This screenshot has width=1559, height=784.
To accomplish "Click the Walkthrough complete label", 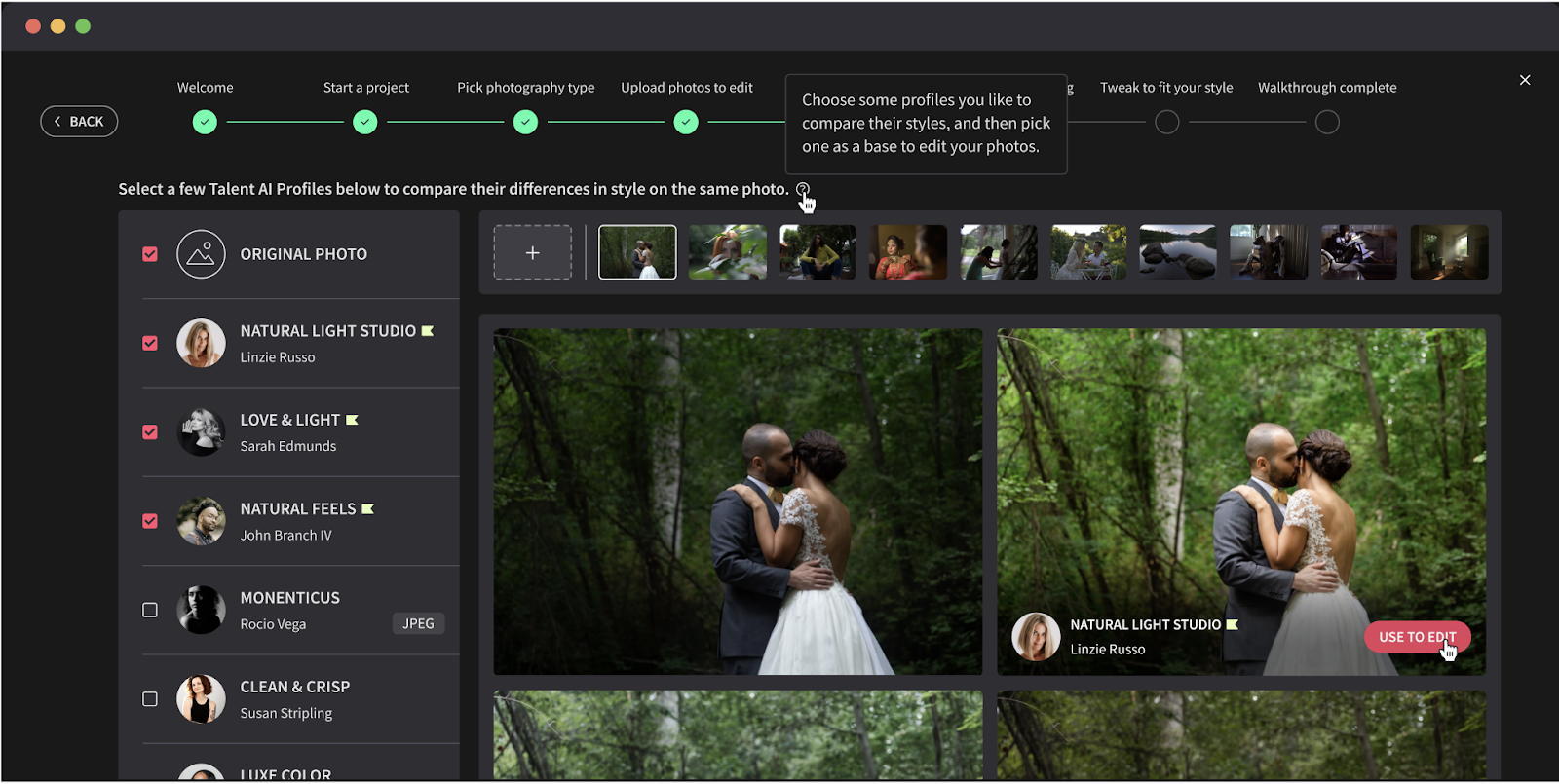I will pos(1327,88).
